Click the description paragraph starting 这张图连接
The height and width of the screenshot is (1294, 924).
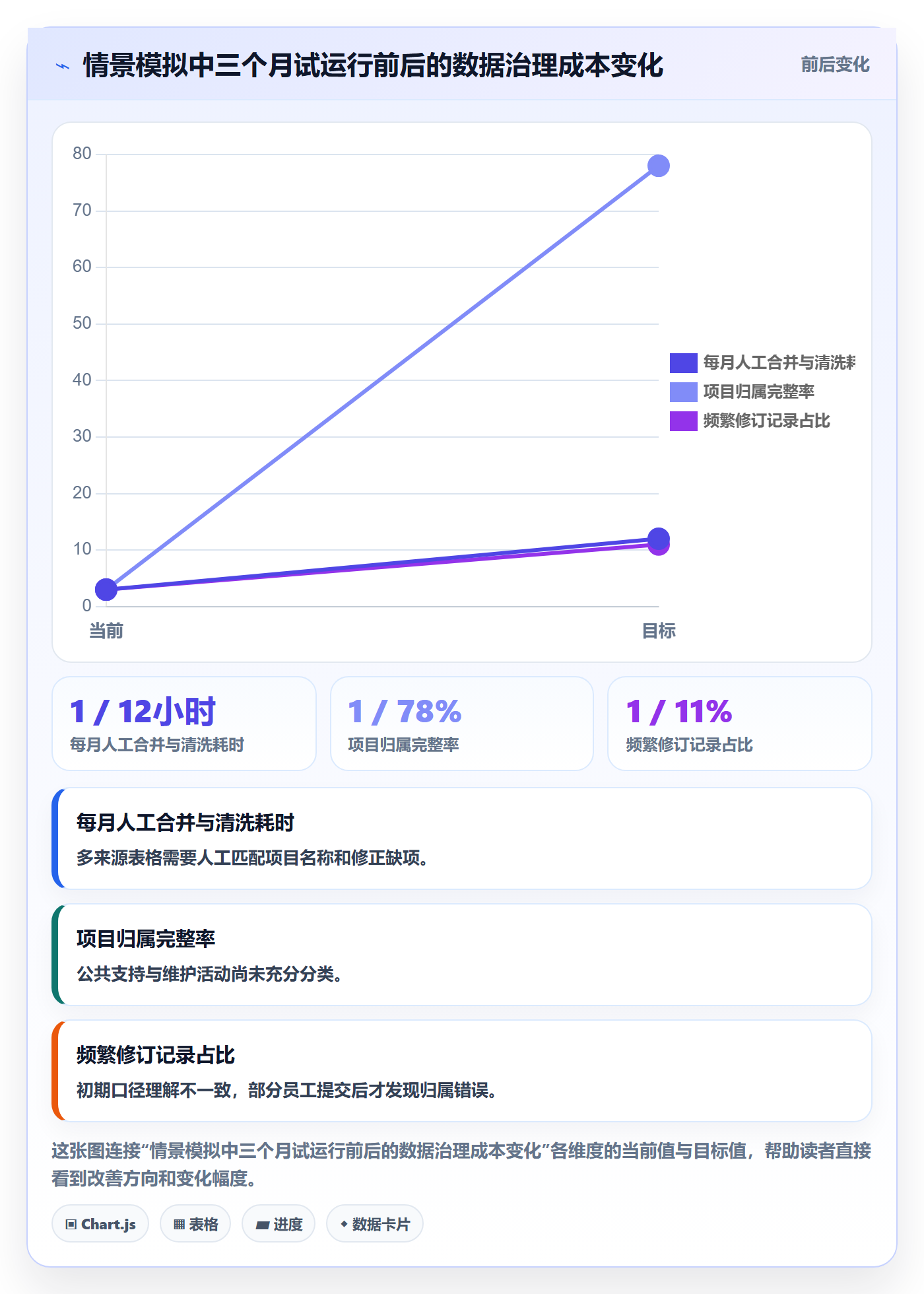[x=461, y=1165]
